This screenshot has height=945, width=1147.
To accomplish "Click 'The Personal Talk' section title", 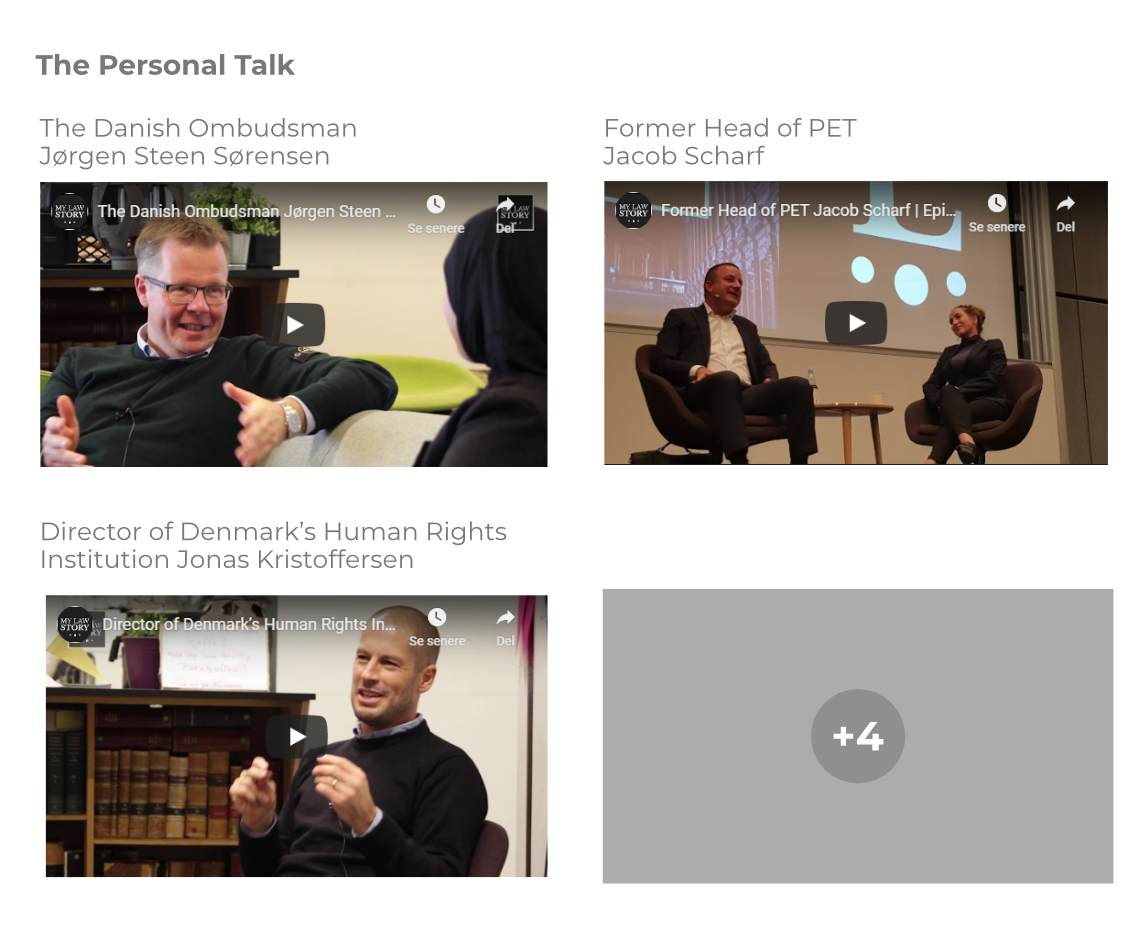I will click(x=165, y=65).
